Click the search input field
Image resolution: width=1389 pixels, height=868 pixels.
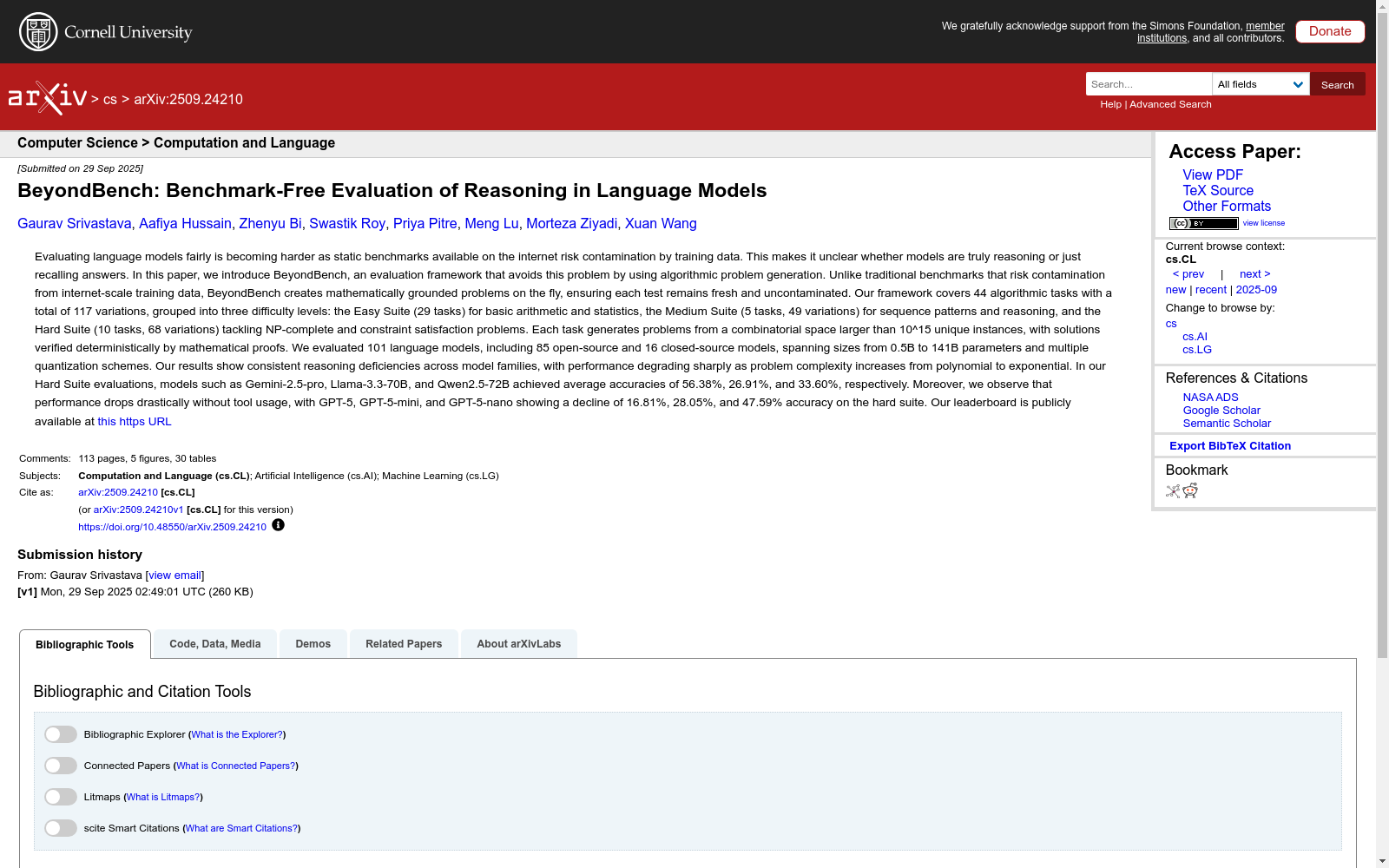click(1149, 84)
